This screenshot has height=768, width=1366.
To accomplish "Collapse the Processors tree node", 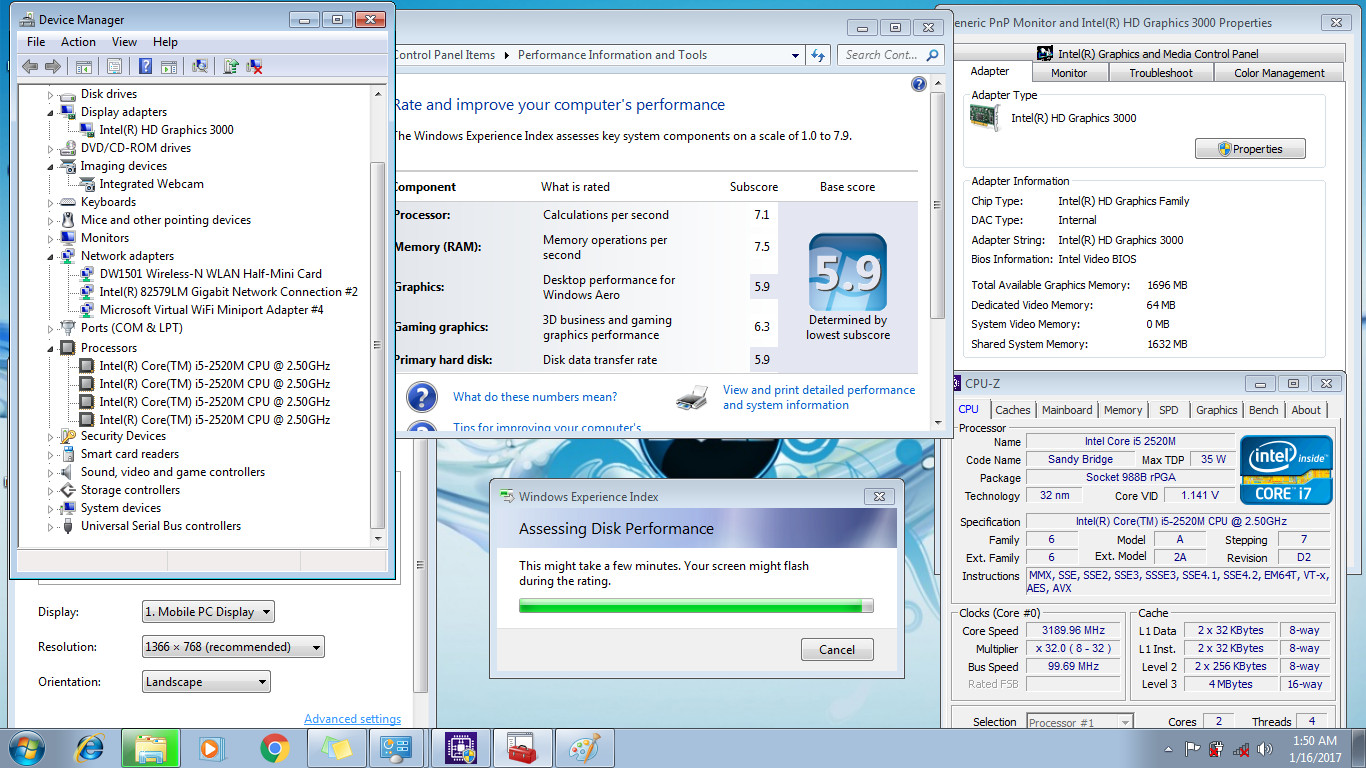I will pos(51,348).
